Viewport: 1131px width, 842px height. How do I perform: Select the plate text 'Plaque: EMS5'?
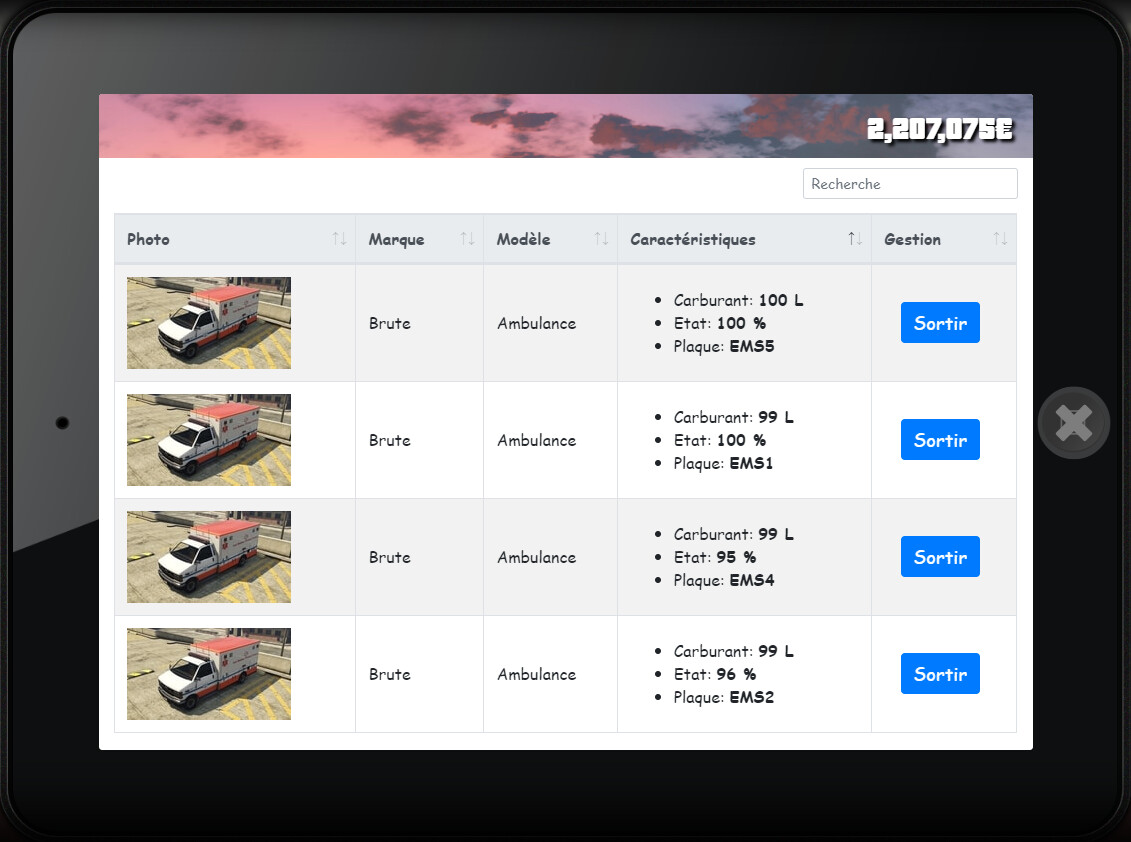(x=723, y=346)
